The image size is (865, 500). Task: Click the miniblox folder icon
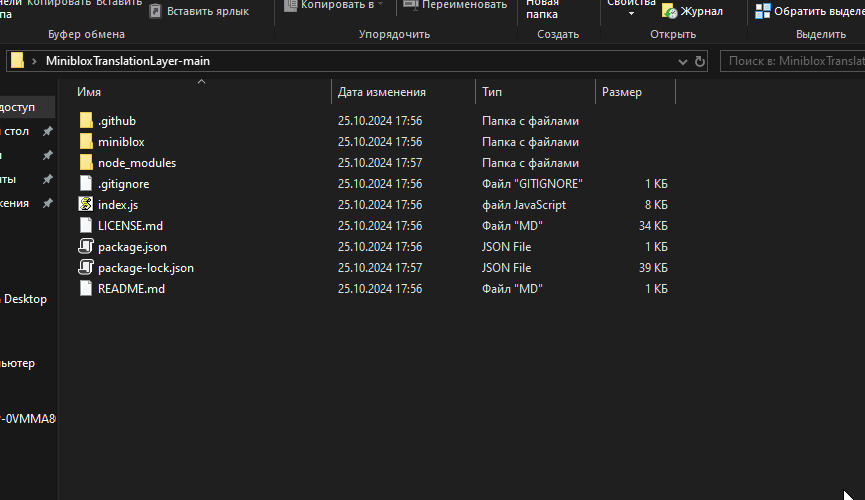(86, 141)
